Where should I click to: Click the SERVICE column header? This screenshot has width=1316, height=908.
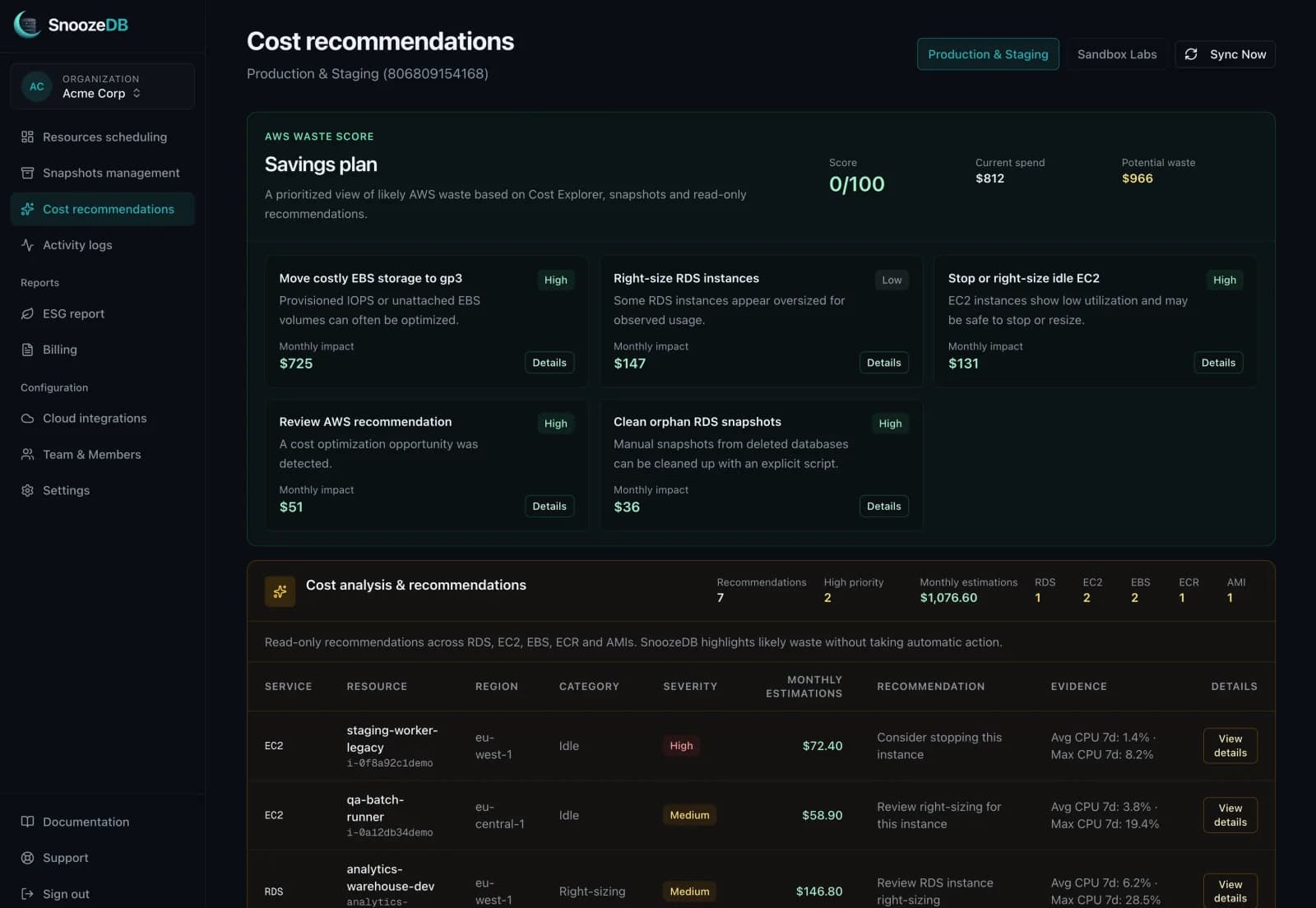click(x=288, y=687)
